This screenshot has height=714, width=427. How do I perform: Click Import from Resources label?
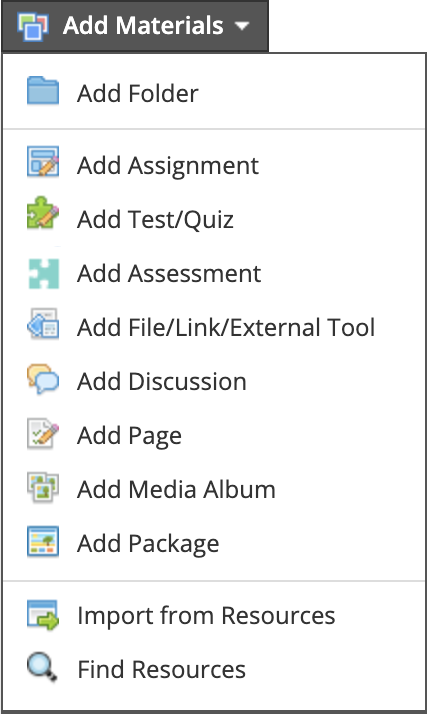[206, 616]
